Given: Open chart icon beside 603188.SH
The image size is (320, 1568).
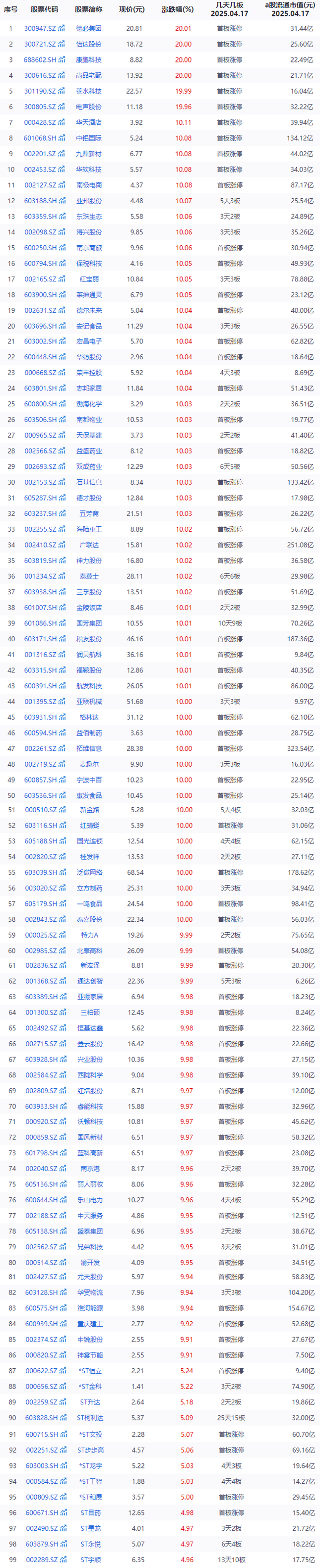Looking at the screenshot, I should pos(62,201).
